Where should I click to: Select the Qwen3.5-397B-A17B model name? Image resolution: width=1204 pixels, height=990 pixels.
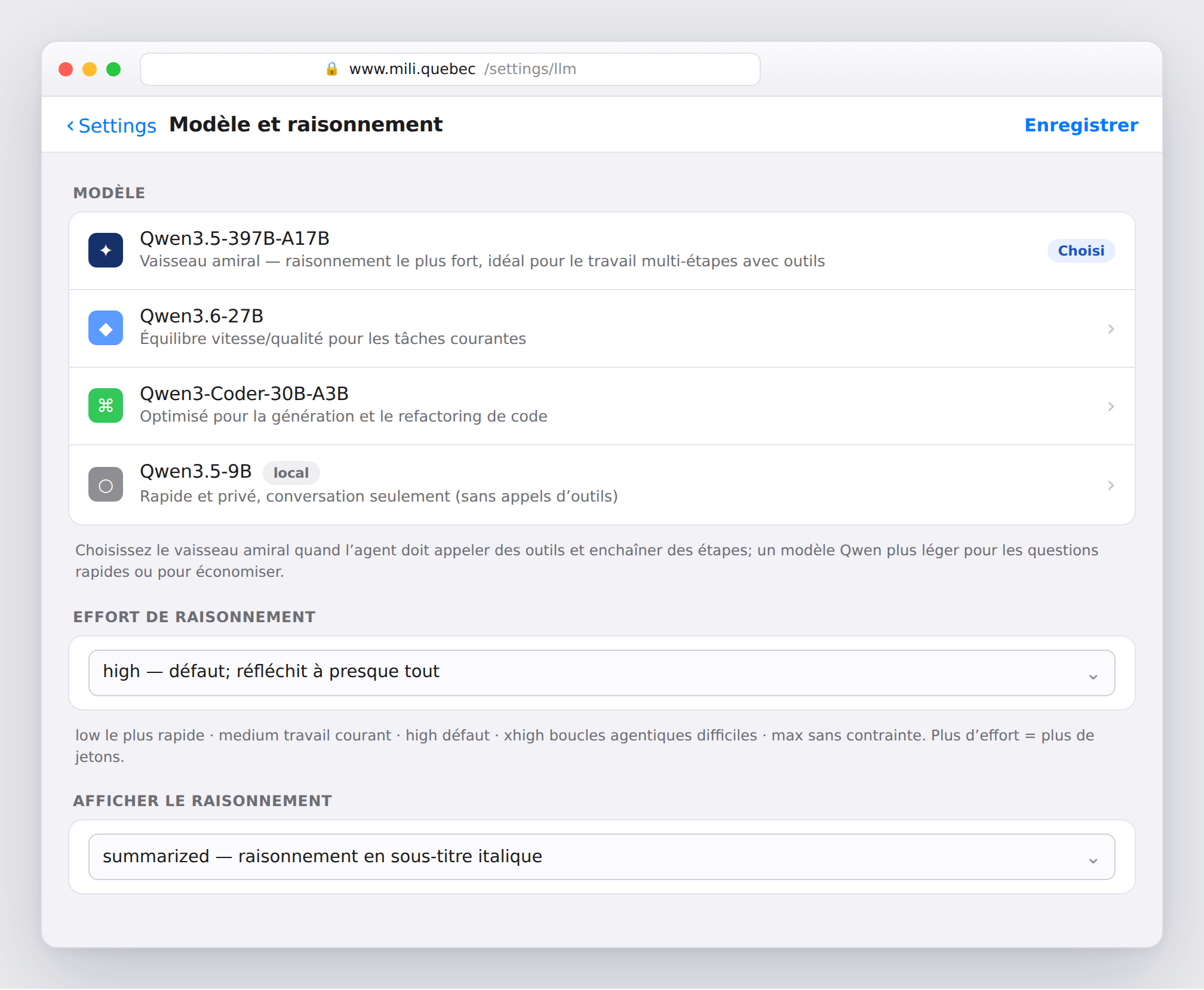pos(235,238)
